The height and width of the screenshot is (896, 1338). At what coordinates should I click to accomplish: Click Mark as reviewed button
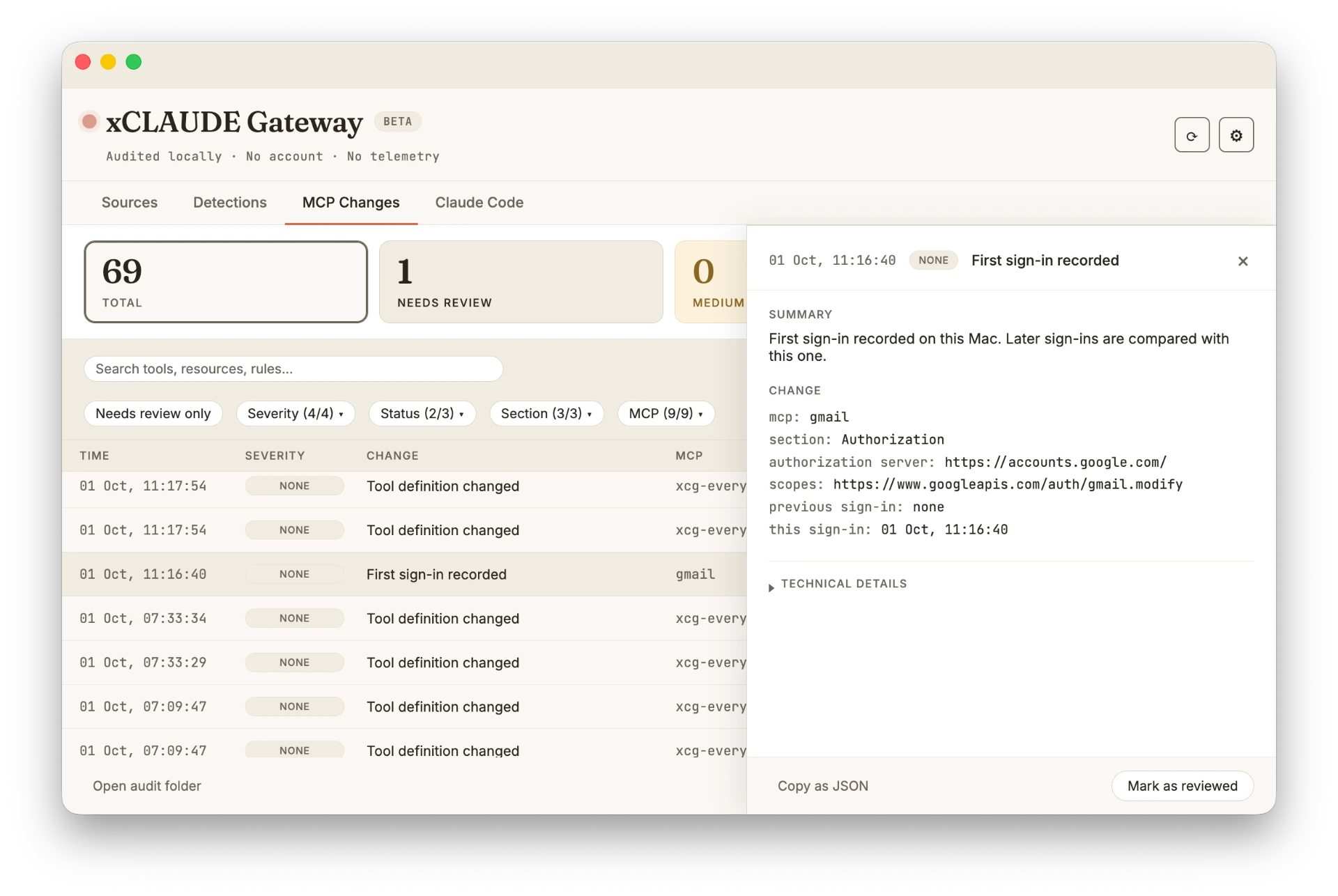point(1183,786)
